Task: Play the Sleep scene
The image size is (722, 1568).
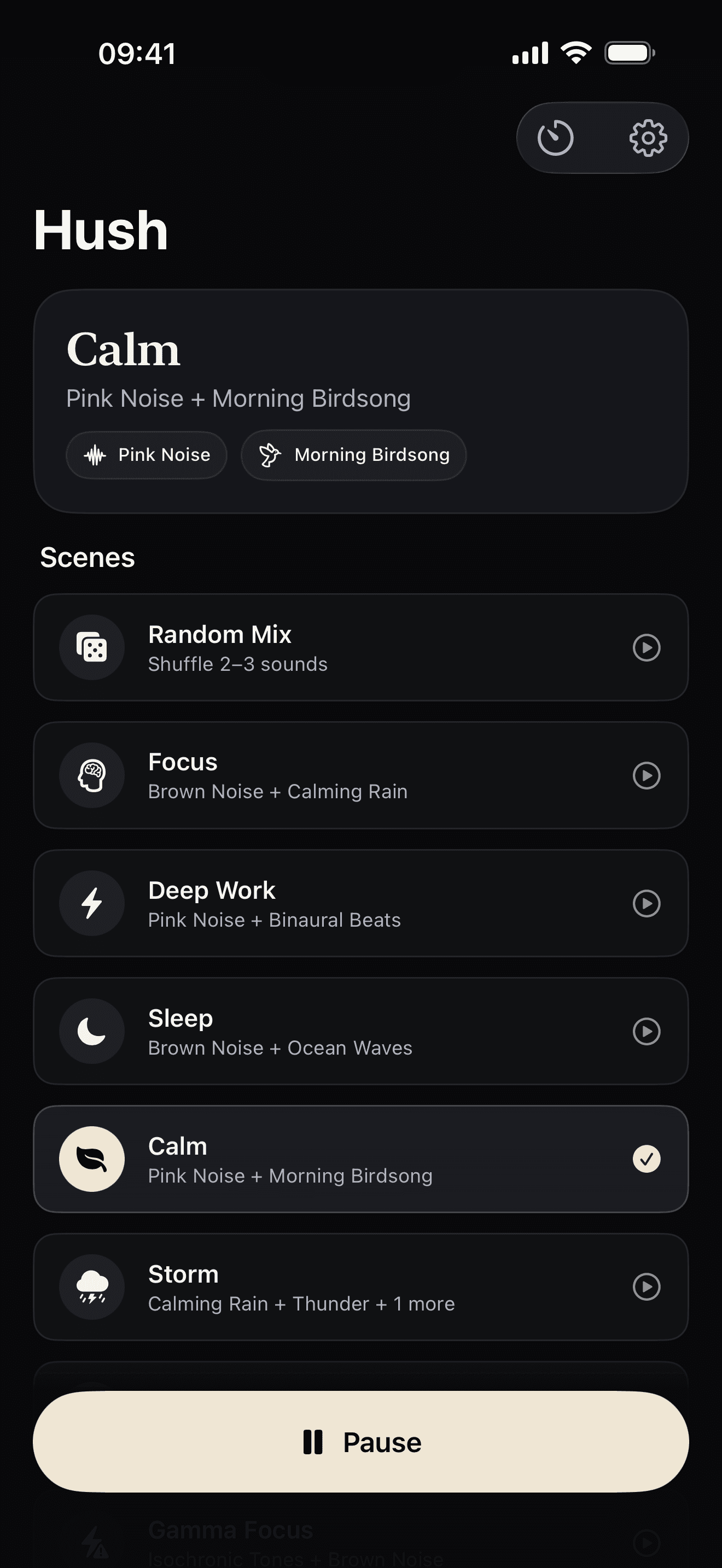Action: tap(647, 1031)
